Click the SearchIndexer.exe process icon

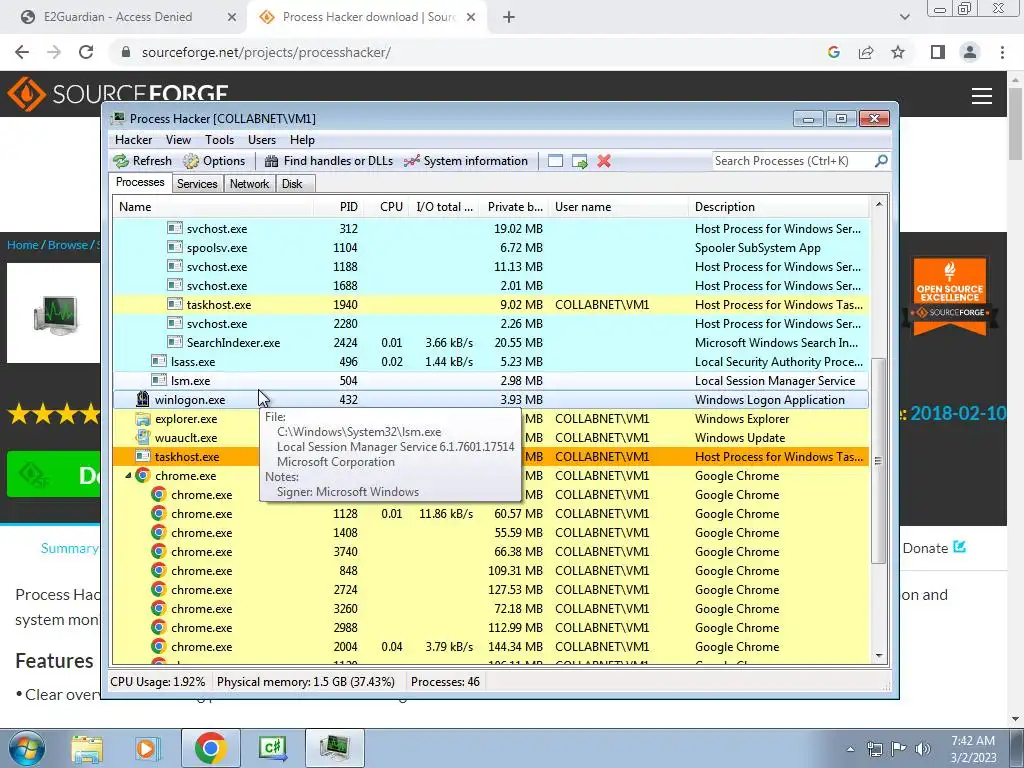[174, 342]
